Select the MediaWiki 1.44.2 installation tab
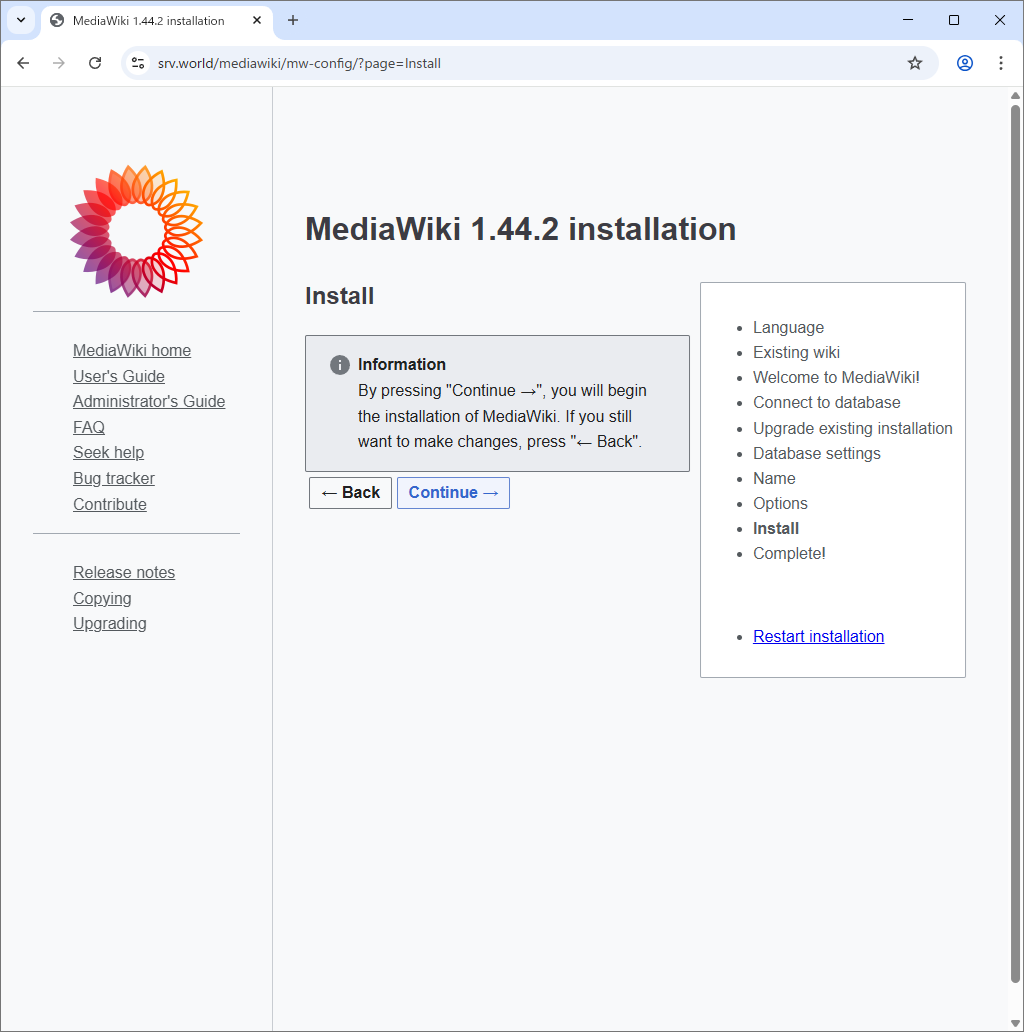Screen dimensions: 1024x1032 point(148,20)
